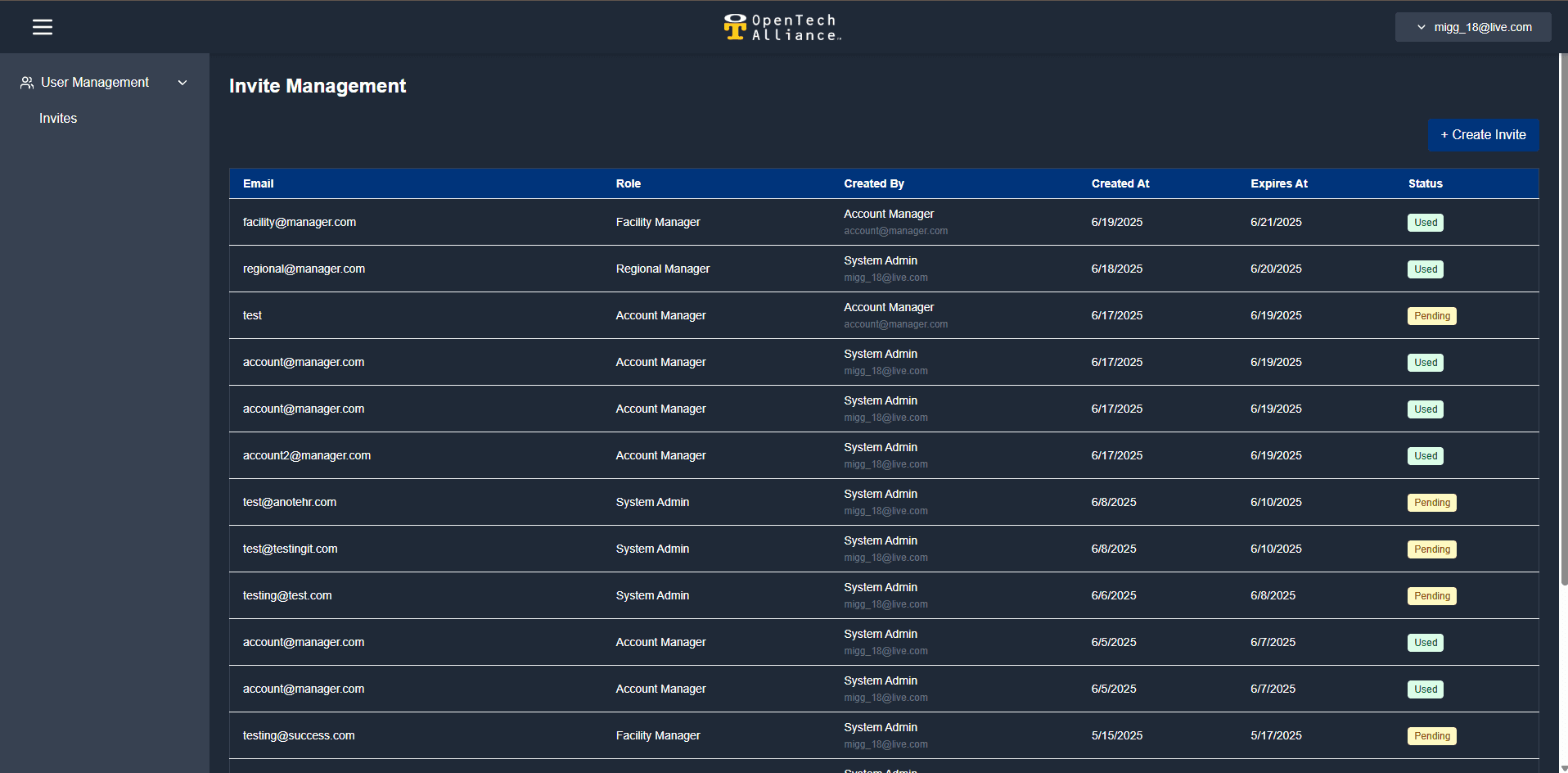Click creator System Admin for regional@manager.com
Screen dimensions: 1568x773
pyautogui.click(x=881, y=260)
